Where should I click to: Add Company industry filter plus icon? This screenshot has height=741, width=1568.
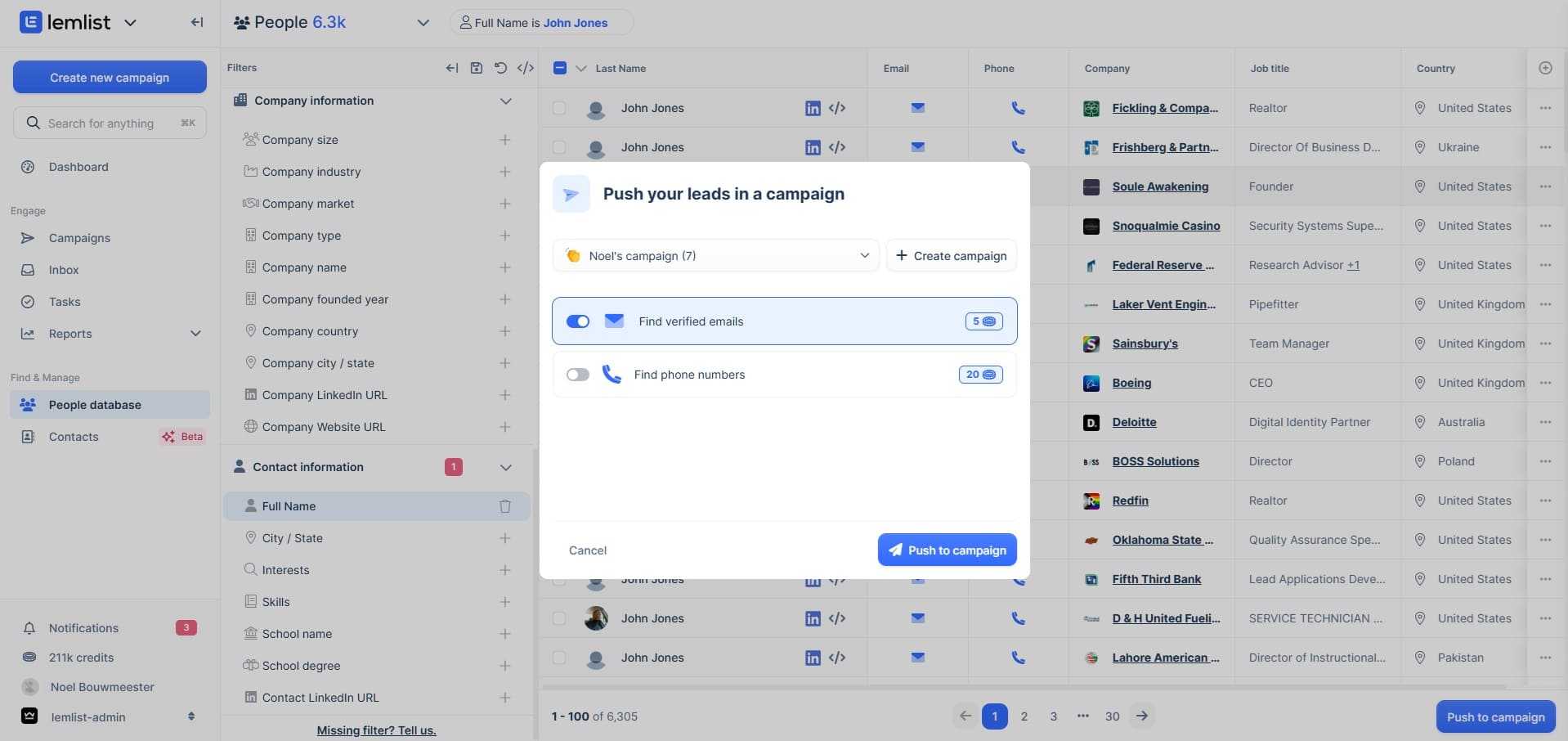coord(505,172)
